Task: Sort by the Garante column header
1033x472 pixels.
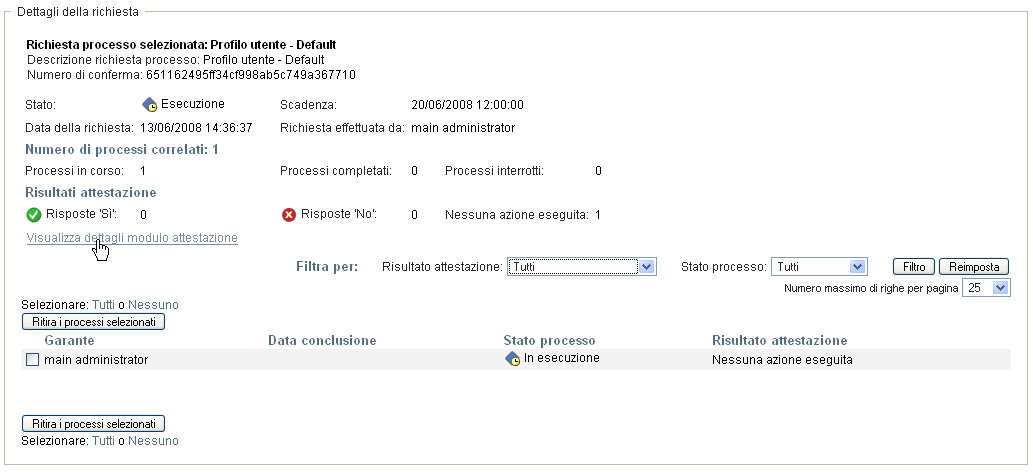Action: 69,341
